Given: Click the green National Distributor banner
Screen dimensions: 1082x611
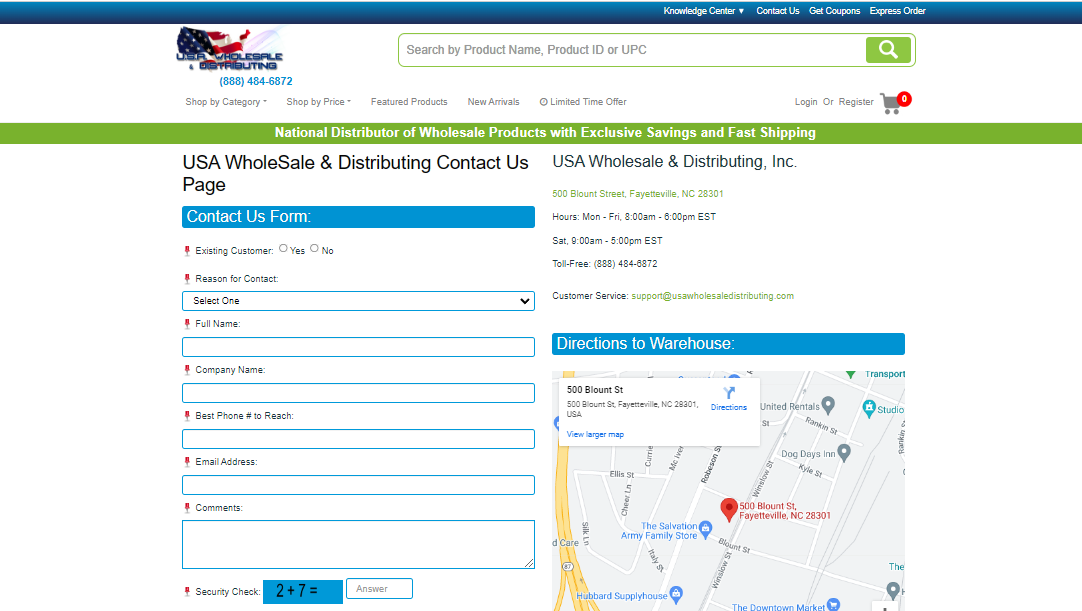Looking at the screenshot, I should coord(541,133).
